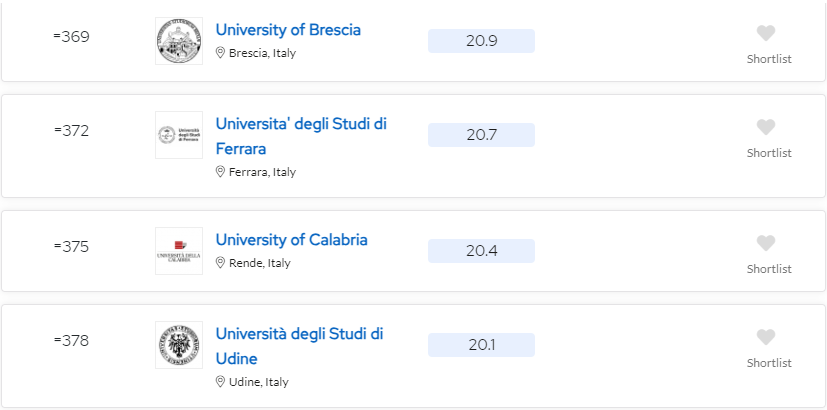Viewport: 827px width, 410px height.
Task: Click heart icon beside University of Calabria
Action: pos(766,243)
